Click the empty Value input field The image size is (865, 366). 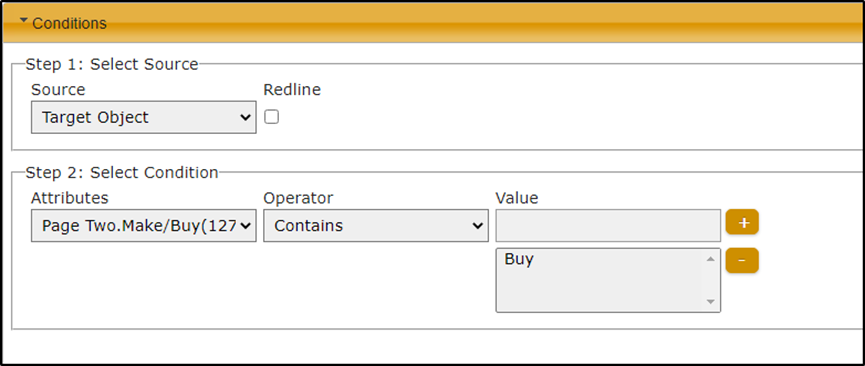[608, 225]
